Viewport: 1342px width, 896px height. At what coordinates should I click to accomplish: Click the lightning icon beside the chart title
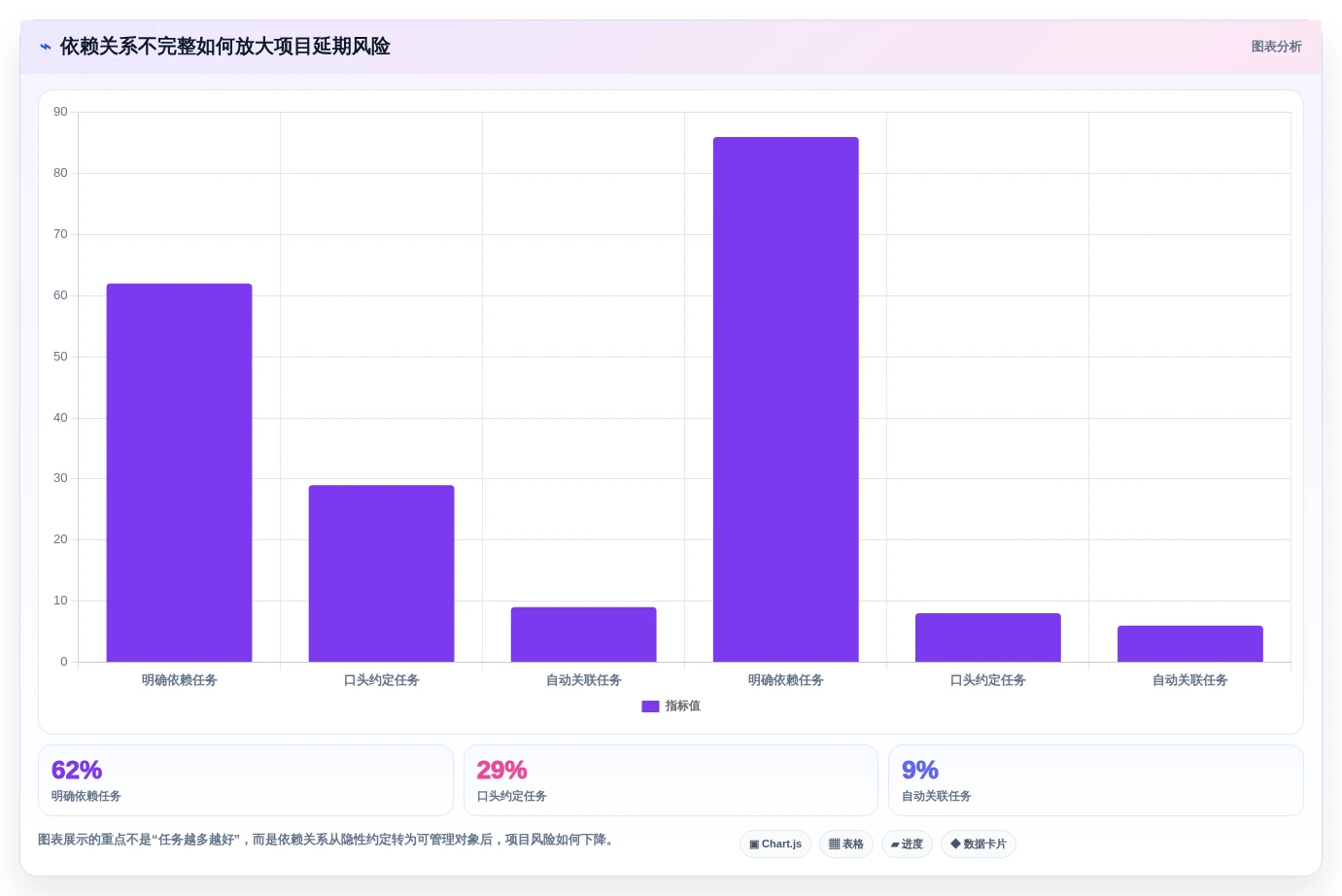click(x=45, y=47)
